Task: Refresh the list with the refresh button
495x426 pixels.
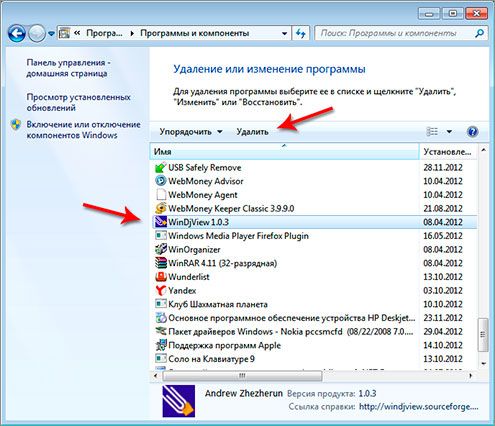Action: [x=301, y=33]
